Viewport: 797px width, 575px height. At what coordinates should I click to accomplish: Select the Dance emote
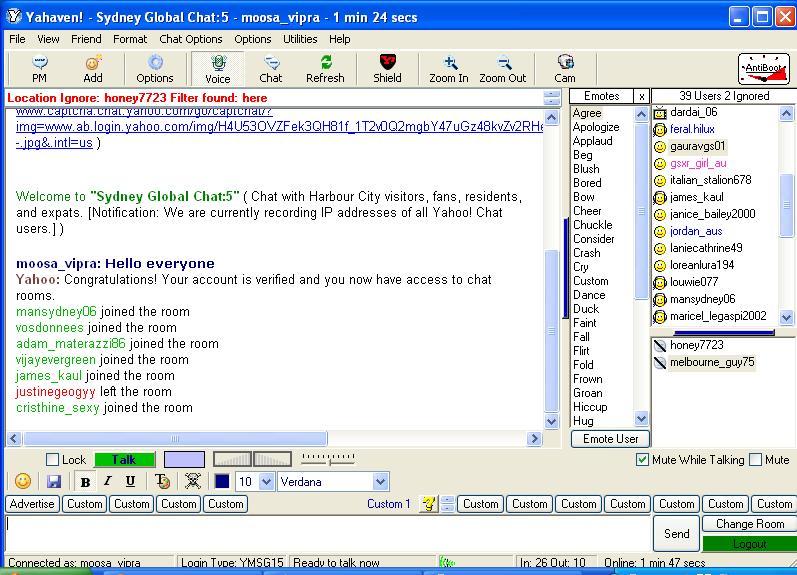pyautogui.click(x=589, y=295)
